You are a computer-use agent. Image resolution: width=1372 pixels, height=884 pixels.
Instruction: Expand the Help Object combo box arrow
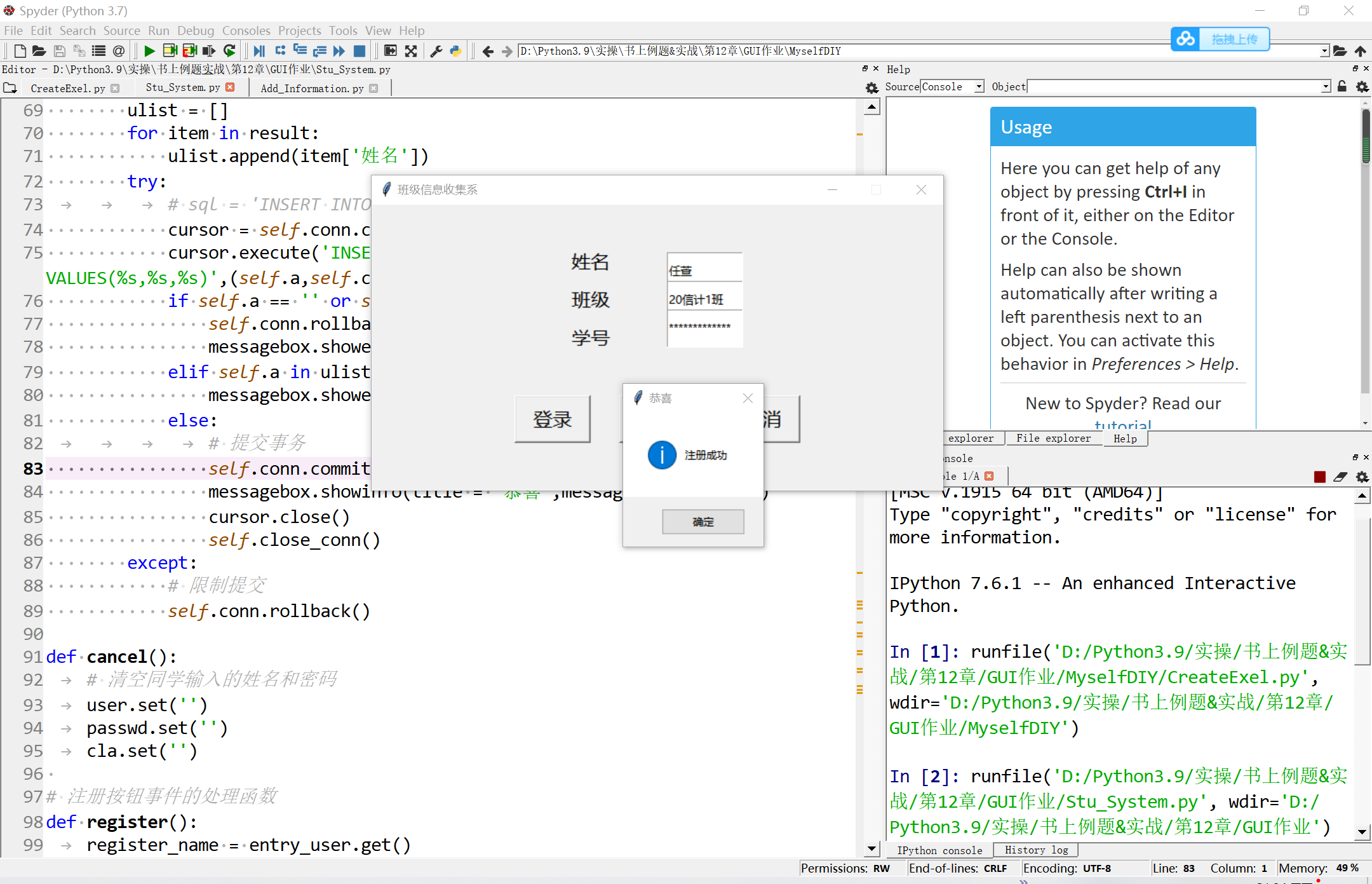click(1326, 86)
